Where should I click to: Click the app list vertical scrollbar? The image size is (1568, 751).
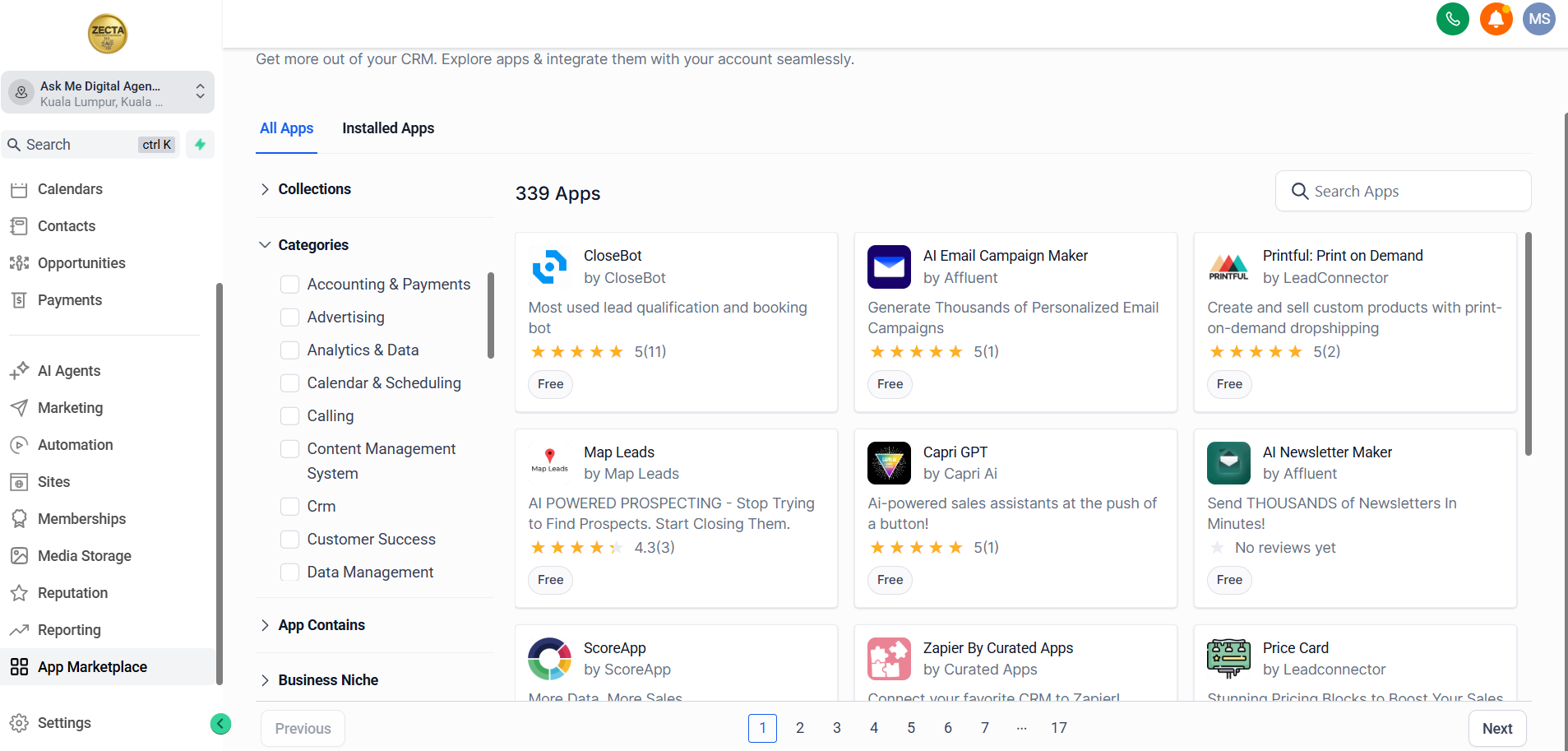1528,345
